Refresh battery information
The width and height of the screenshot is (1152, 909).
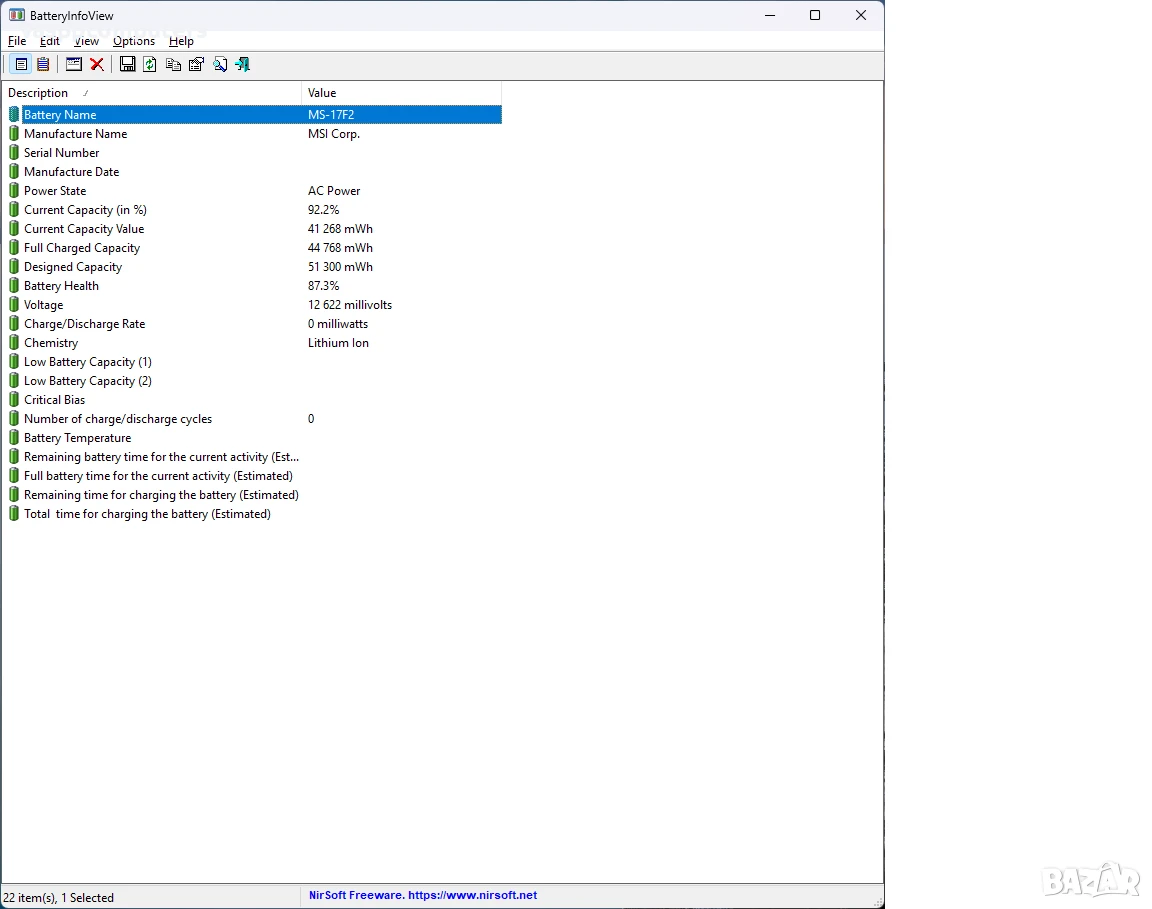[150, 65]
